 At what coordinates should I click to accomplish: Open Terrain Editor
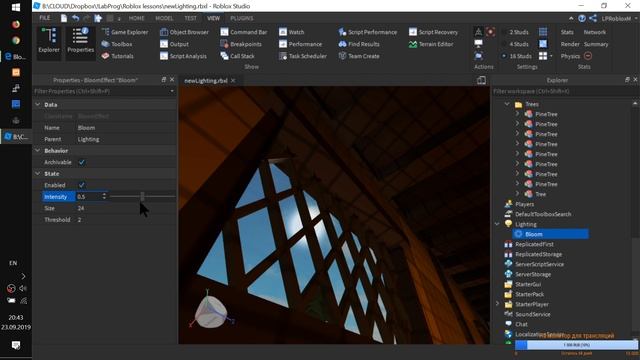click(431, 44)
